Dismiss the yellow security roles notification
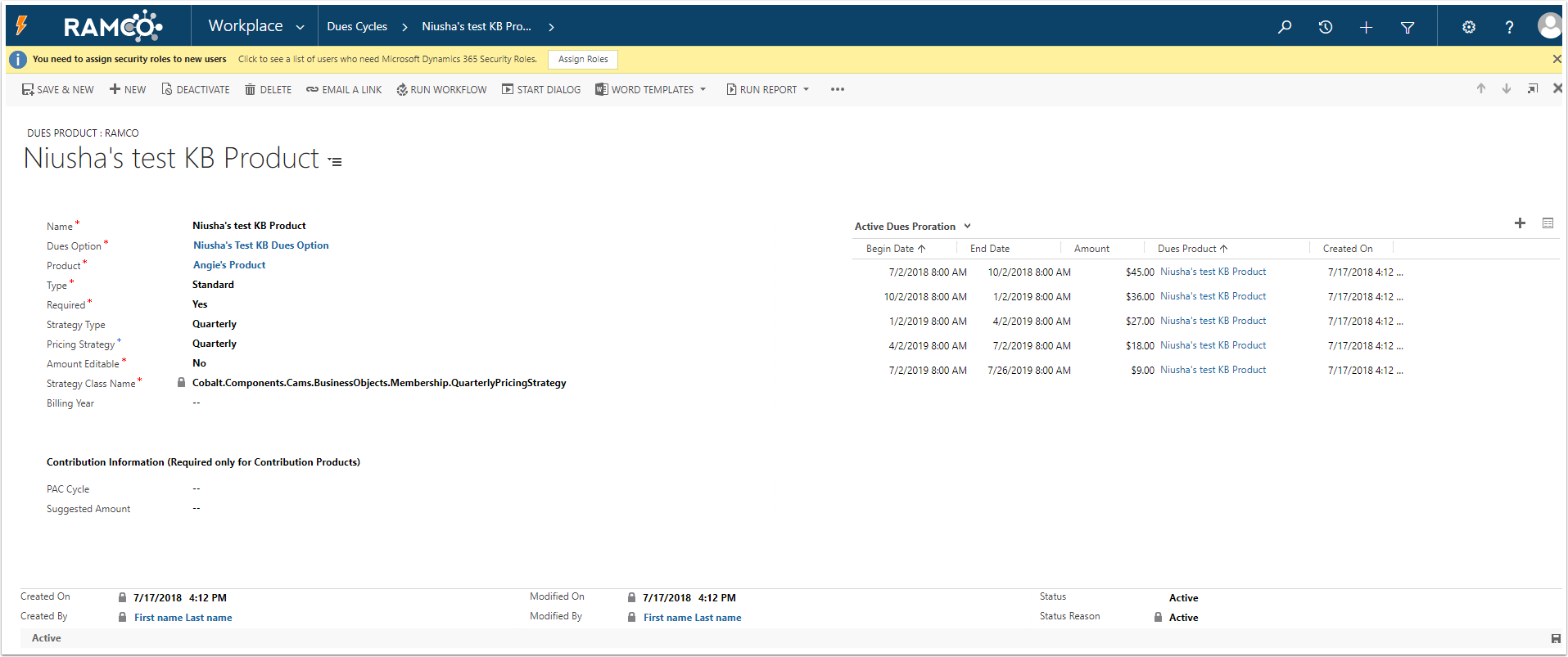 click(x=1557, y=59)
